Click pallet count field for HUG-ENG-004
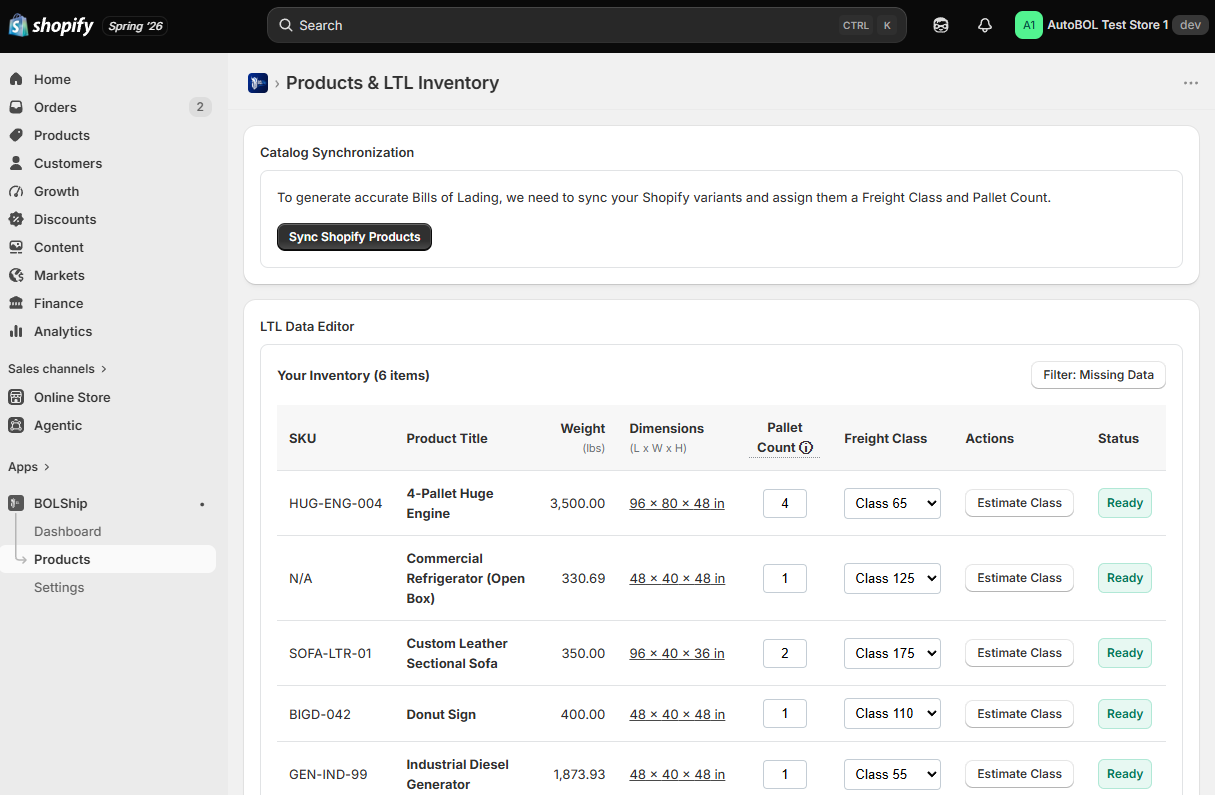The height and width of the screenshot is (795, 1215). pos(785,503)
